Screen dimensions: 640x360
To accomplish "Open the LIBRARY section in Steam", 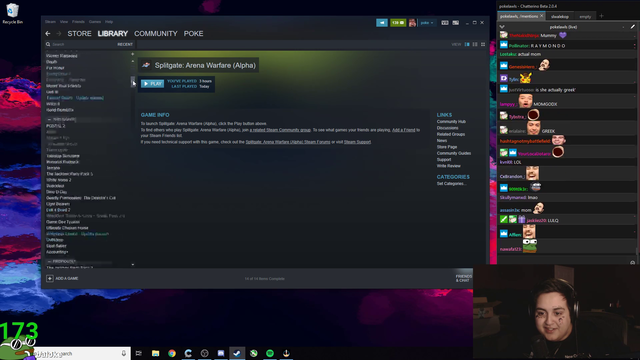I will click(113, 33).
